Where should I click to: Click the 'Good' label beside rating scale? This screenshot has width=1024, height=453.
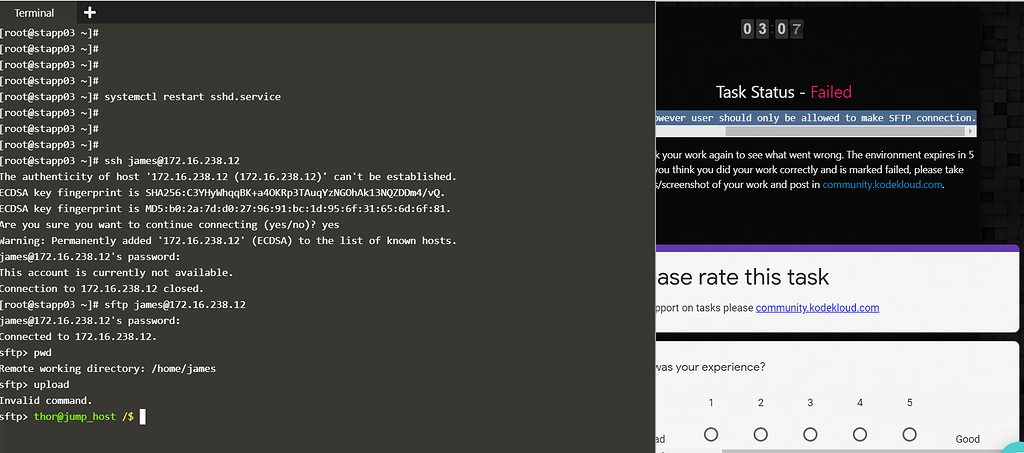coord(967,438)
